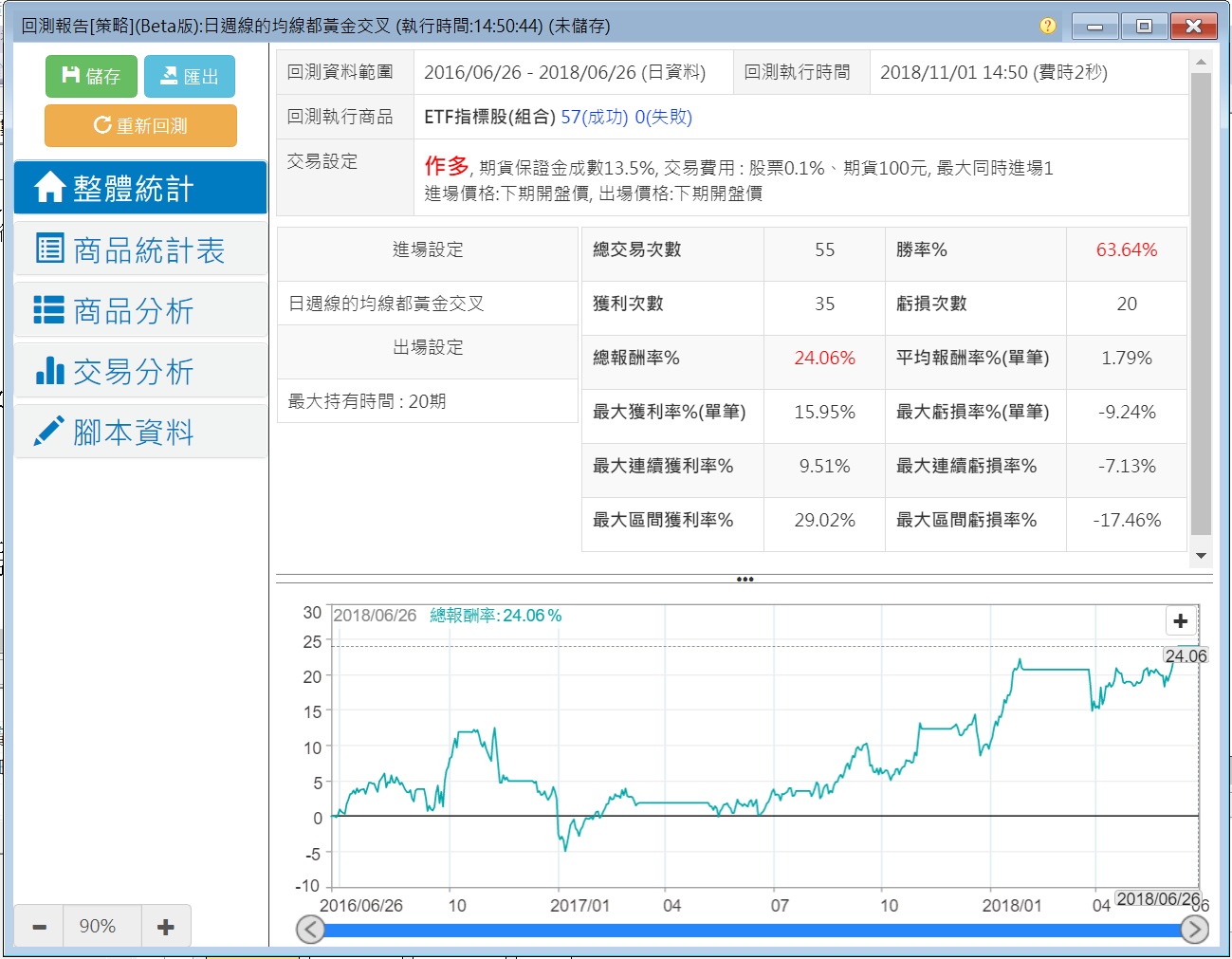
Task: Click the three-dot panel splitter handle
Action: coord(745,579)
